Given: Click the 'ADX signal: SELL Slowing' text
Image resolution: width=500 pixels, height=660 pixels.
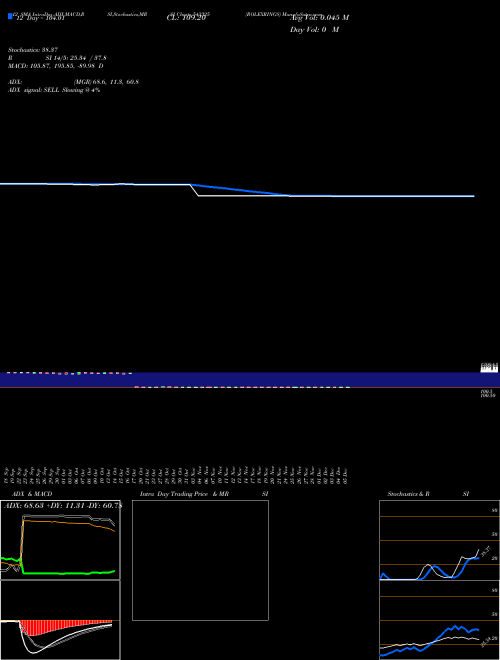Looking at the screenshot, I should [x=54, y=90].
